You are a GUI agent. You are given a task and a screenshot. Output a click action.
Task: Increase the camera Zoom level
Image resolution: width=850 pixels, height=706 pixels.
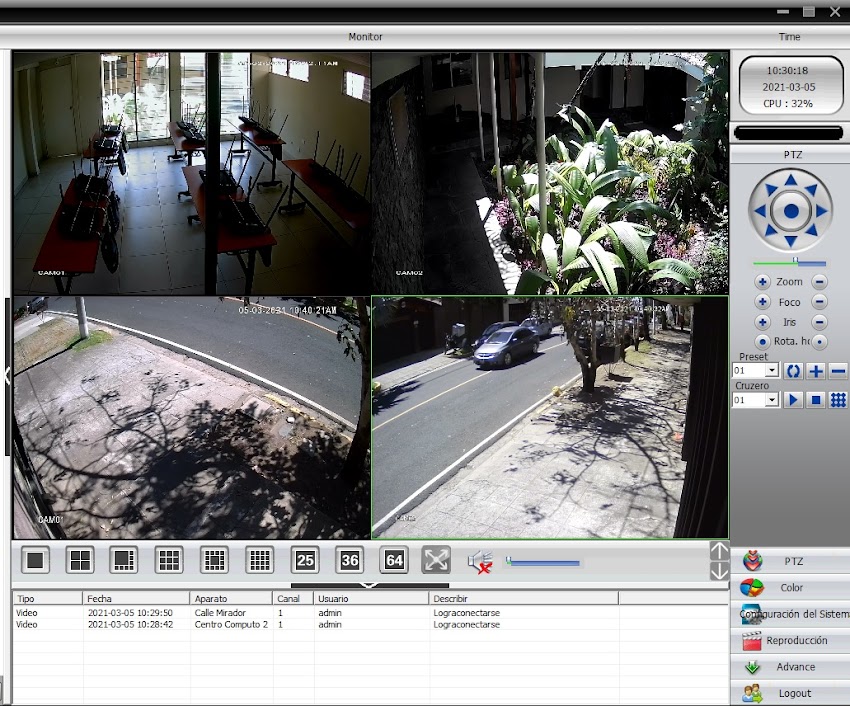click(761, 281)
